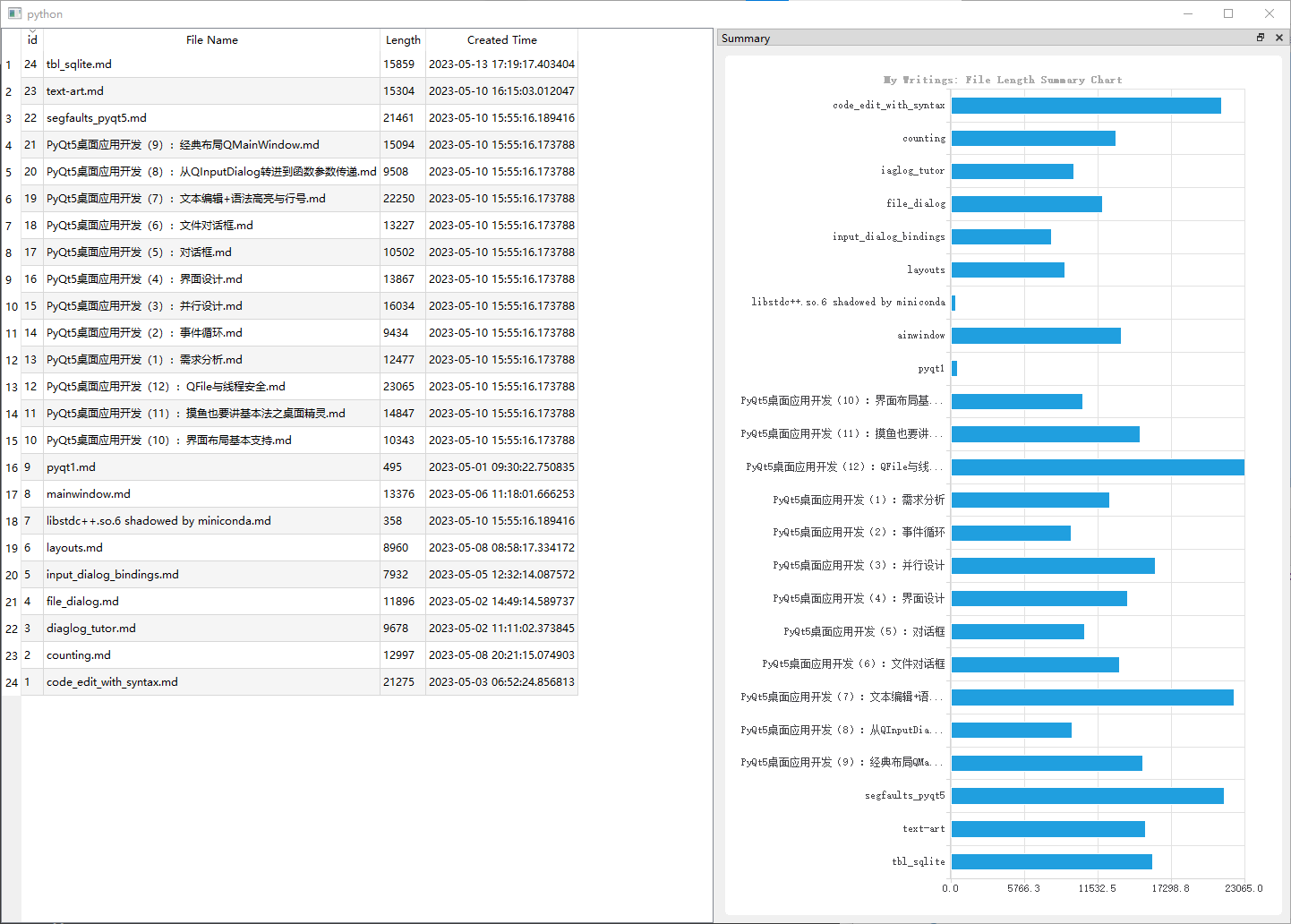Click the code_edit_with_syntax chart bar
Viewport: 1291px width, 924px height.
click(1086, 106)
